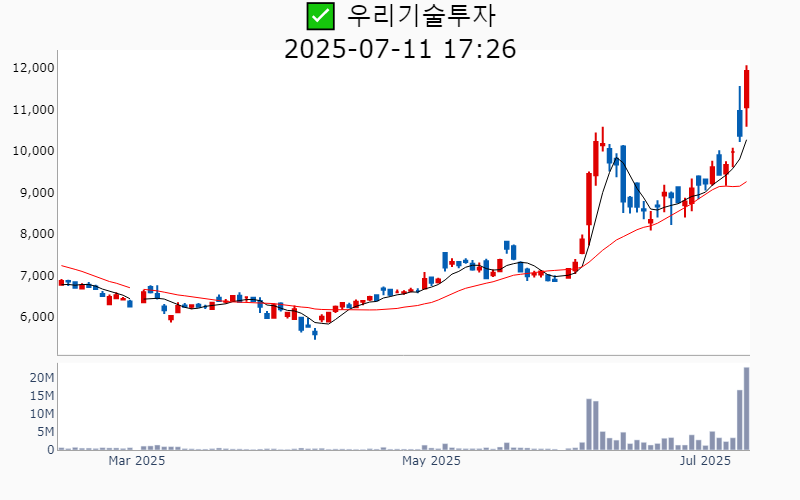Click the stock name 우리기술투자
The image size is (800, 500).
pos(421,16)
